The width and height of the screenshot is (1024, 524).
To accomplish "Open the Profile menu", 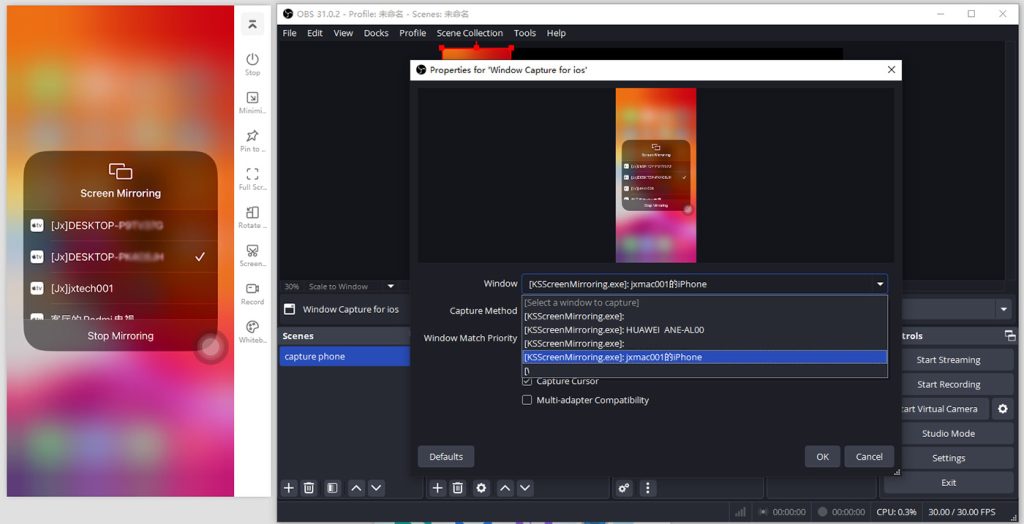I will (x=413, y=33).
